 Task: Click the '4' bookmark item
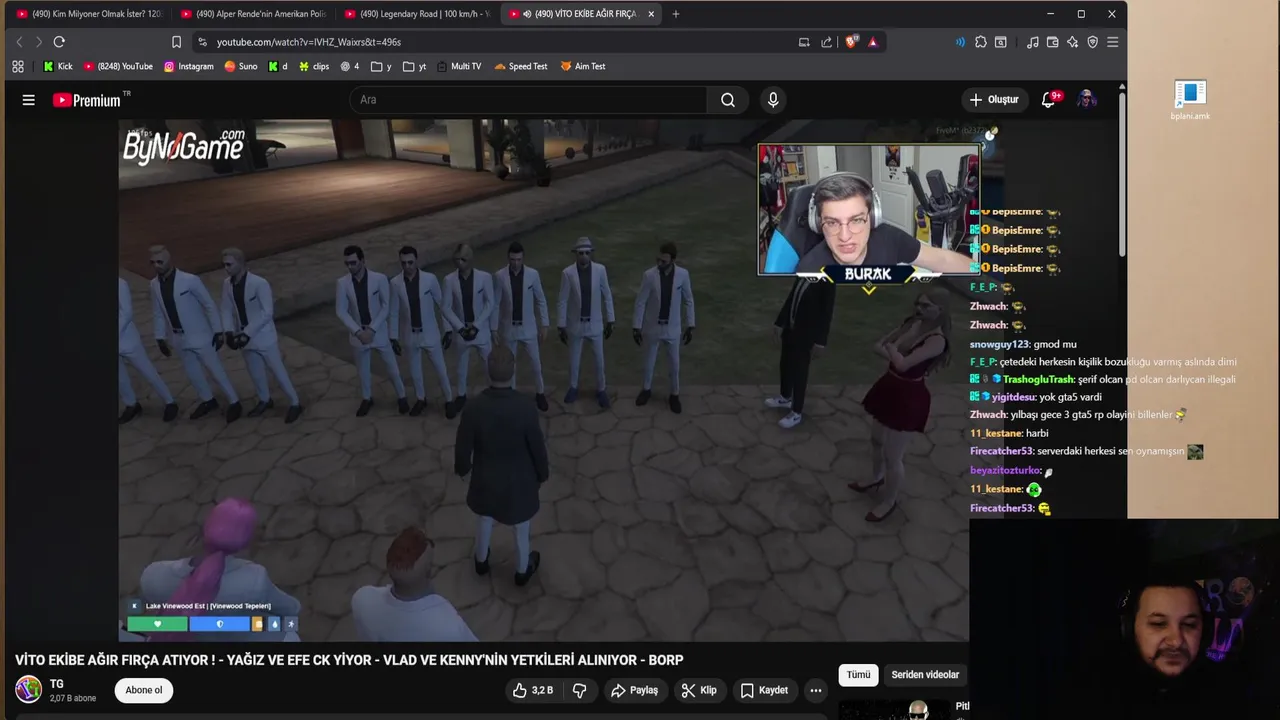349,66
